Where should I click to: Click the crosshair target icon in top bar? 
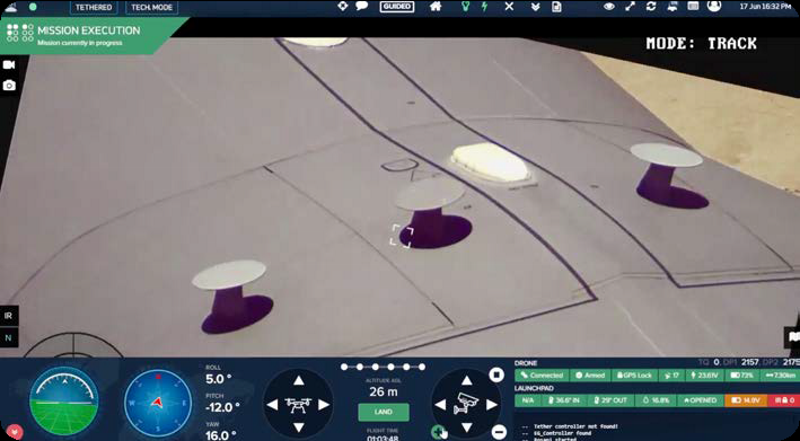(x=344, y=7)
